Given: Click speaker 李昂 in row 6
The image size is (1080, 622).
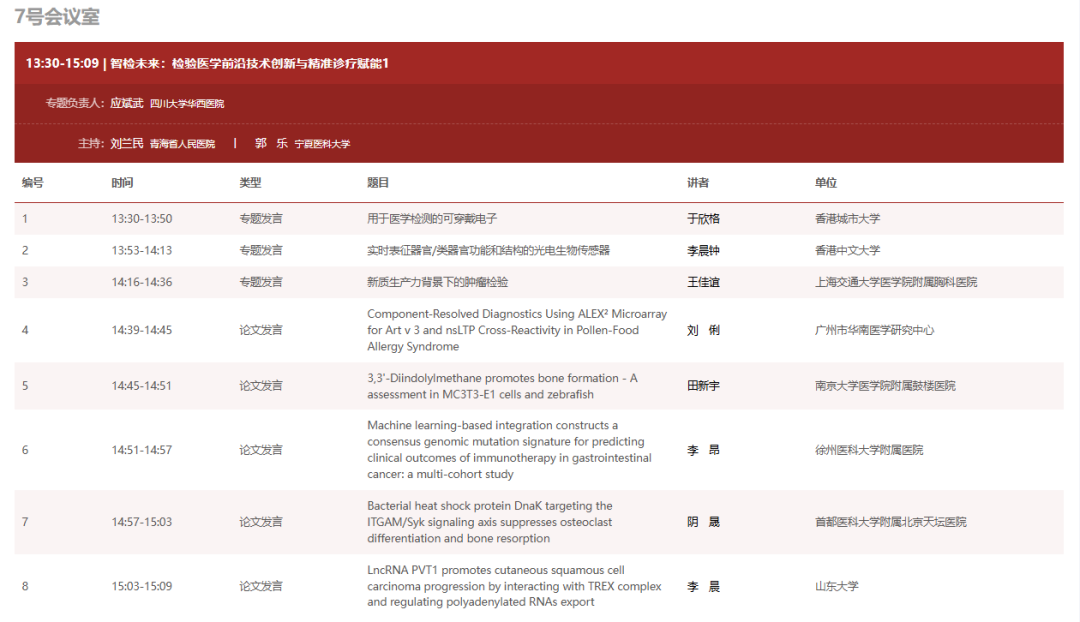Looking at the screenshot, I should click(x=703, y=450).
